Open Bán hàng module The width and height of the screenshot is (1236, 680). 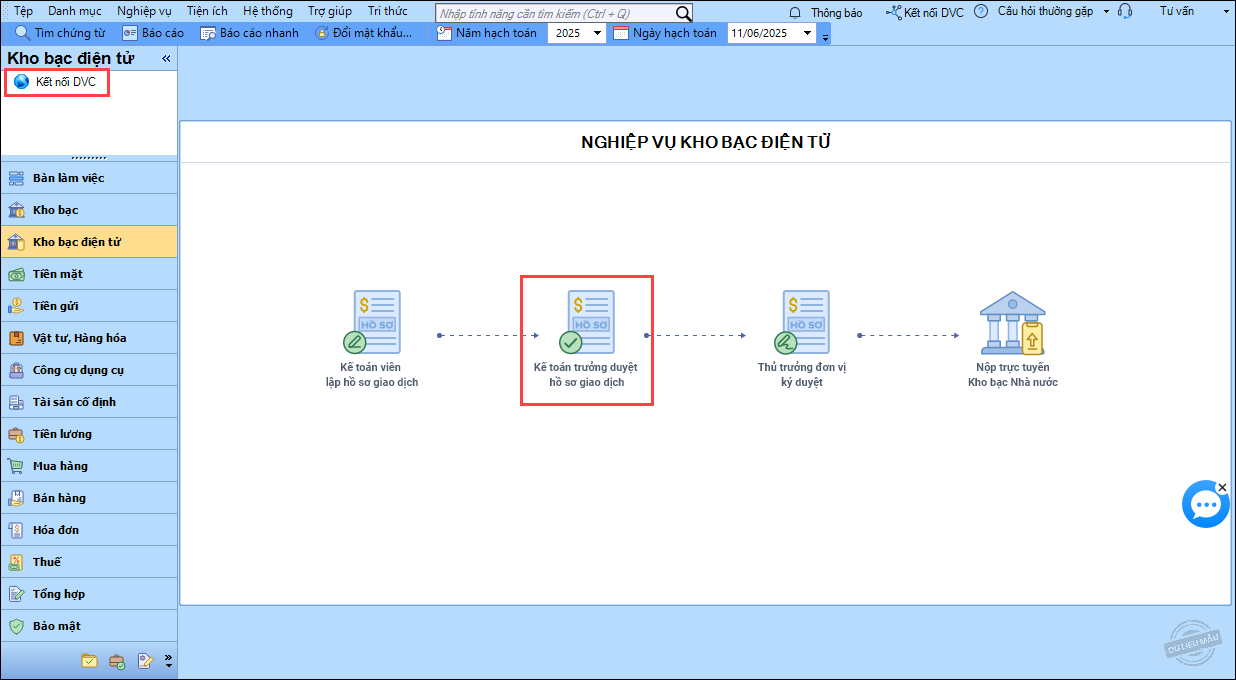click(x=89, y=498)
